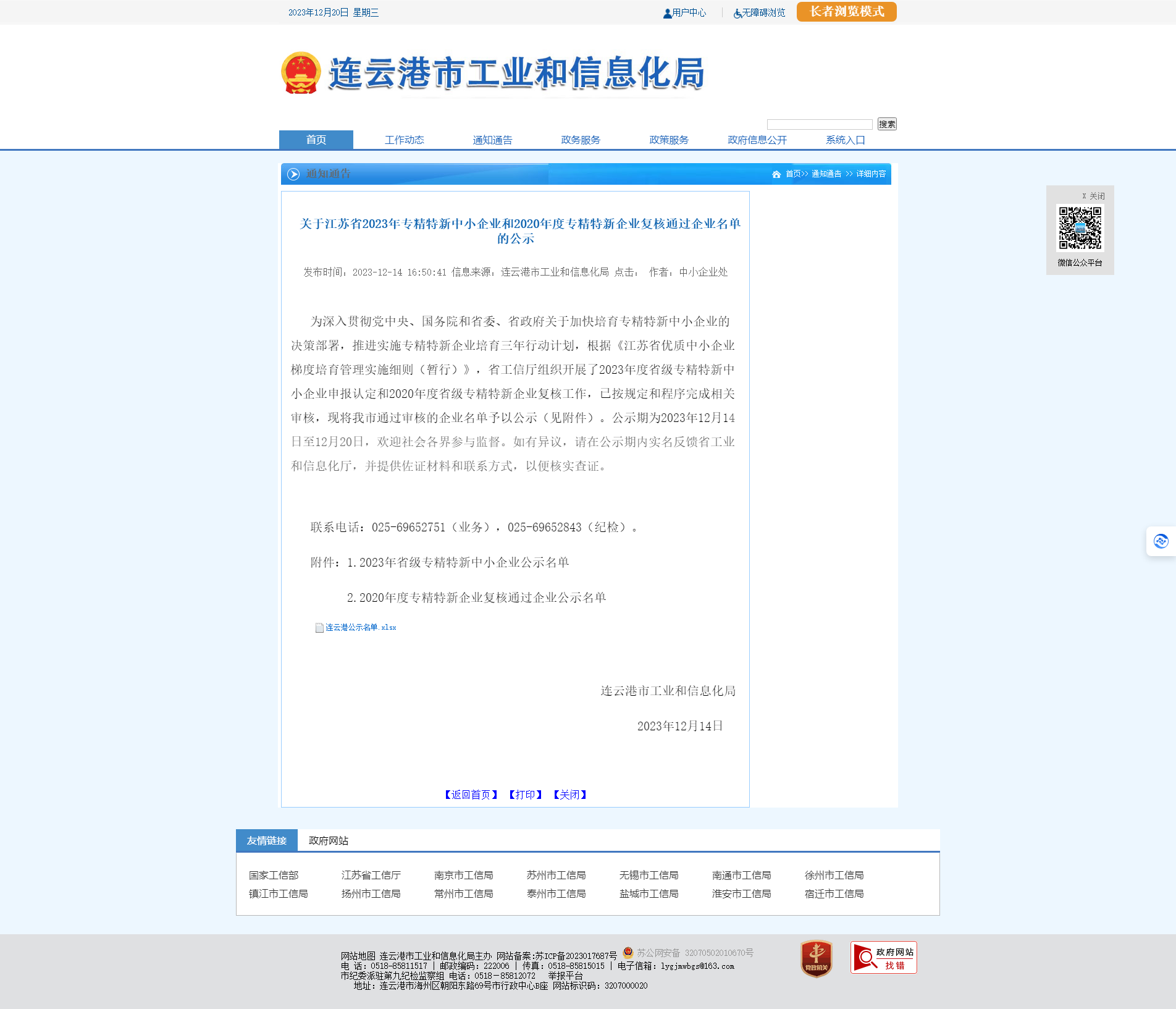Open the 政府信息公开 navigation menu item
The width and height of the screenshot is (1176, 1009).
757,140
